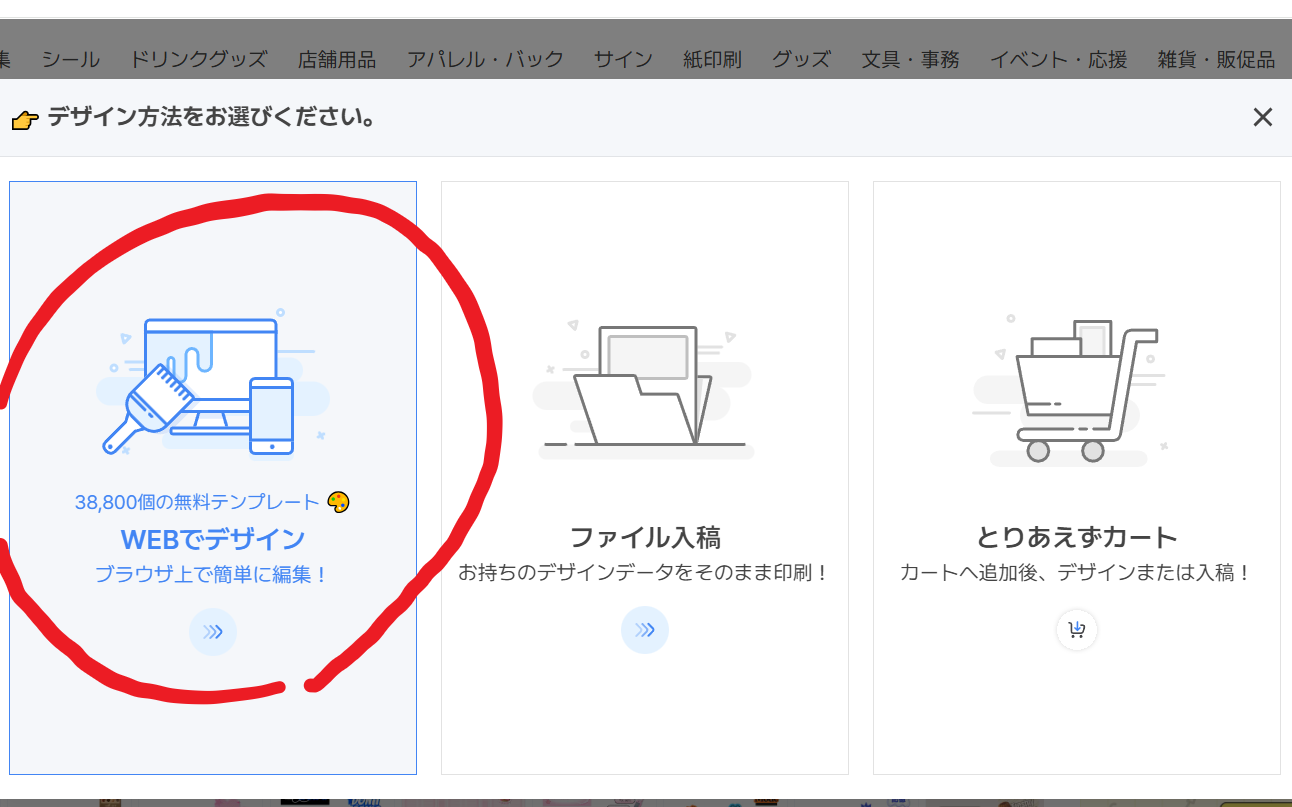Choose the とりあえずカート title text
The width and height of the screenshot is (1292, 807).
(x=1076, y=538)
